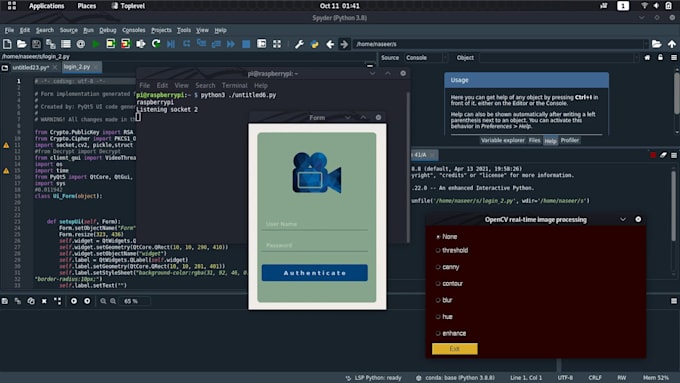680x383 pixels.
Task: Switch to the Profiler tab
Action: 569,140
